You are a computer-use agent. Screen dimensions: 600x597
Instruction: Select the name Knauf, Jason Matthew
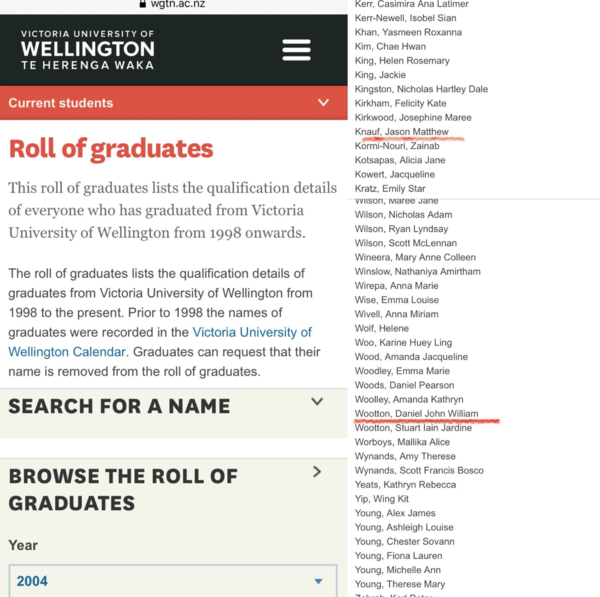401,131
